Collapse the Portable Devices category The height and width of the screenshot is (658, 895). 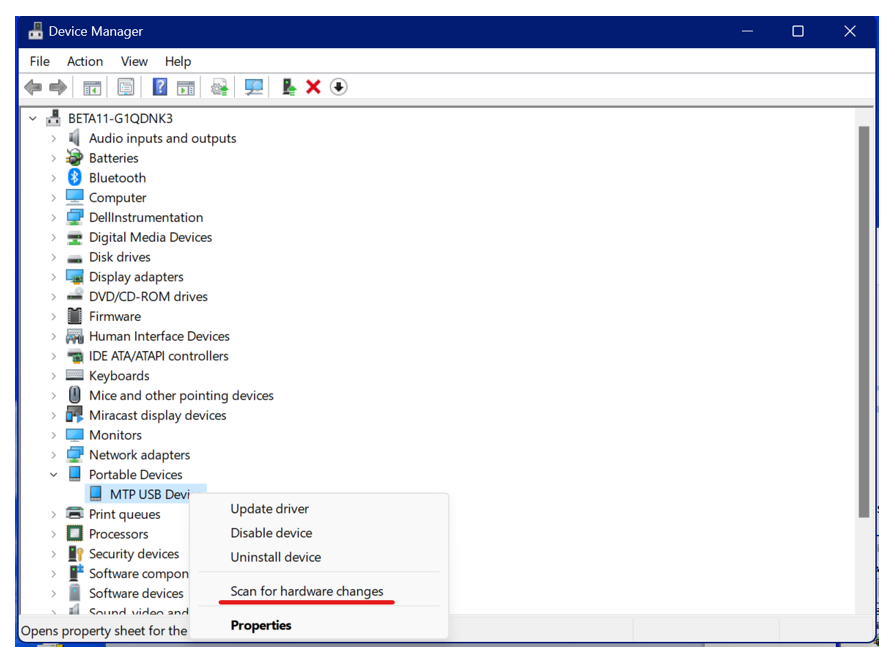pos(54,475)
